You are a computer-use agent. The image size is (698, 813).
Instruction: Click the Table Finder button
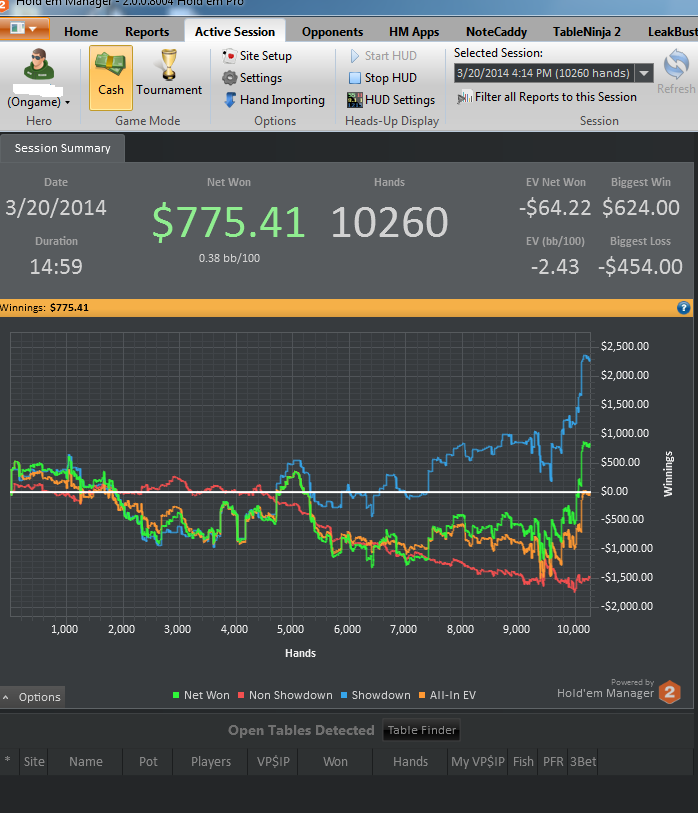[422, 730]
